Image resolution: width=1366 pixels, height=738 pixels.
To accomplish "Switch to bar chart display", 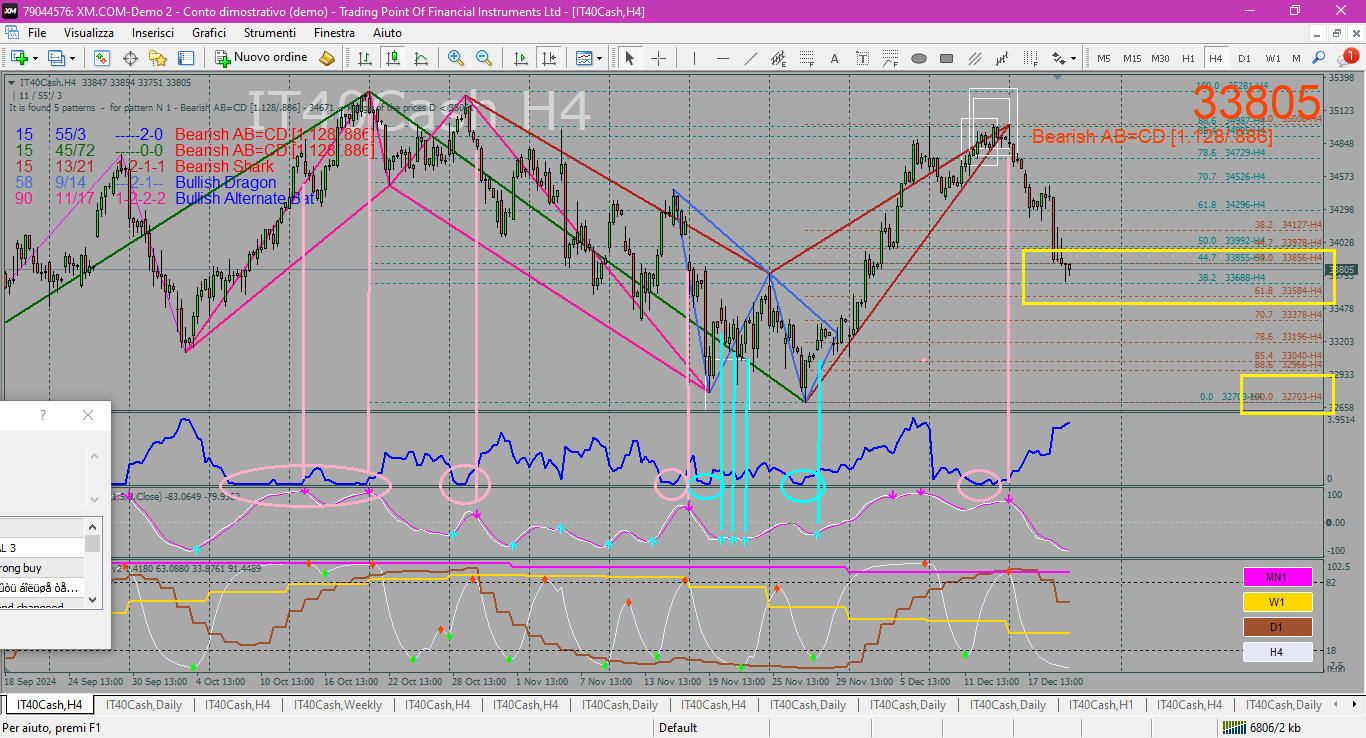I will (x=365, y=58).
